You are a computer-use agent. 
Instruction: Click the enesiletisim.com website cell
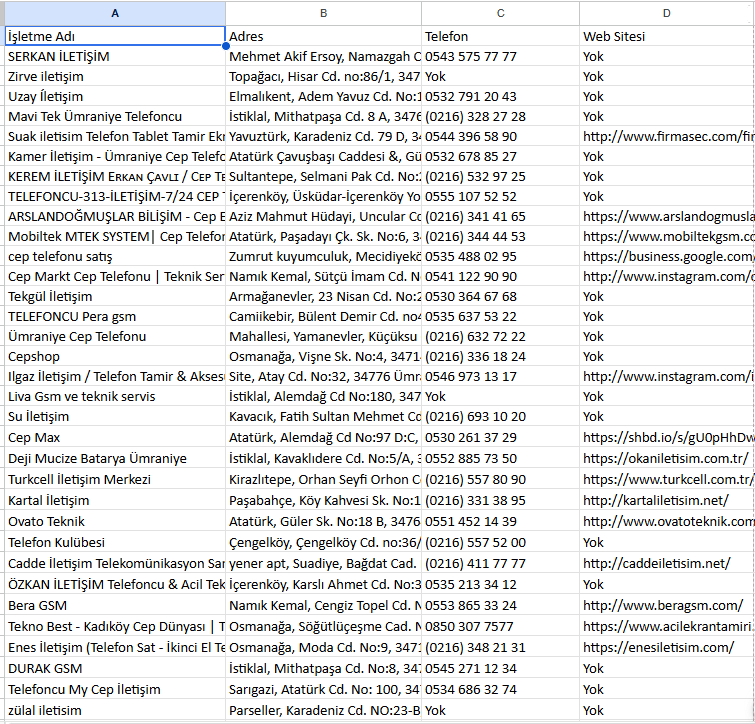click(667, 647)
